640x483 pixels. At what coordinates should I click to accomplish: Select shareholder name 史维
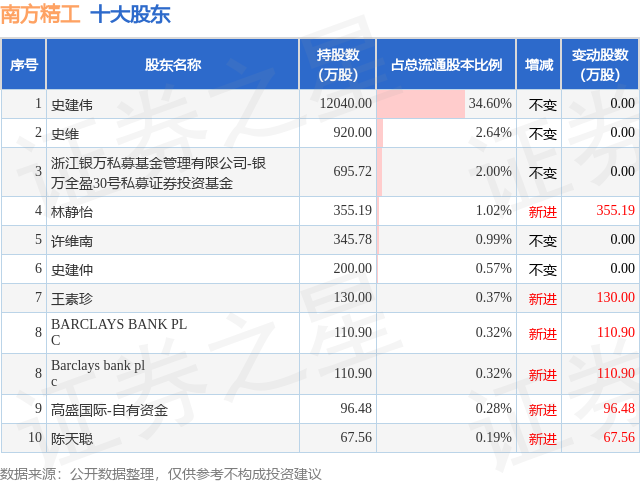point(65,134)
